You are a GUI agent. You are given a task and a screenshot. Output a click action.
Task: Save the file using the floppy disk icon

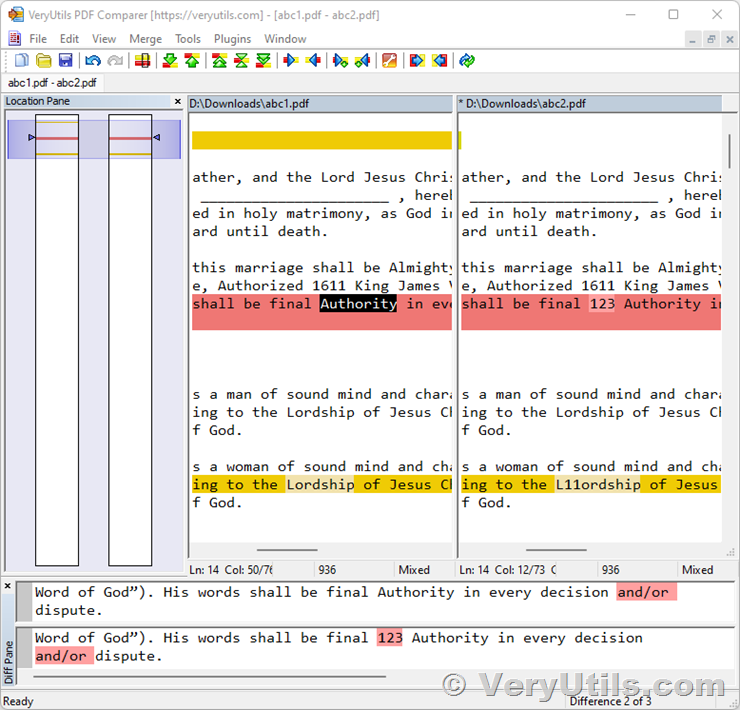pyautogui.click(x=66, y=60)
